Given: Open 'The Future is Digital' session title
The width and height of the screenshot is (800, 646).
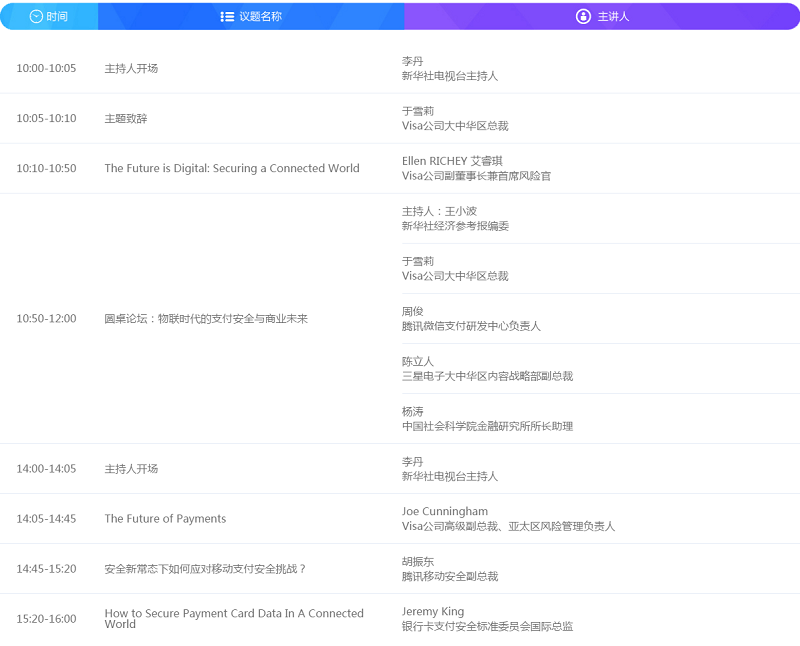Looking at the screenshot, I should coord(231,168).
